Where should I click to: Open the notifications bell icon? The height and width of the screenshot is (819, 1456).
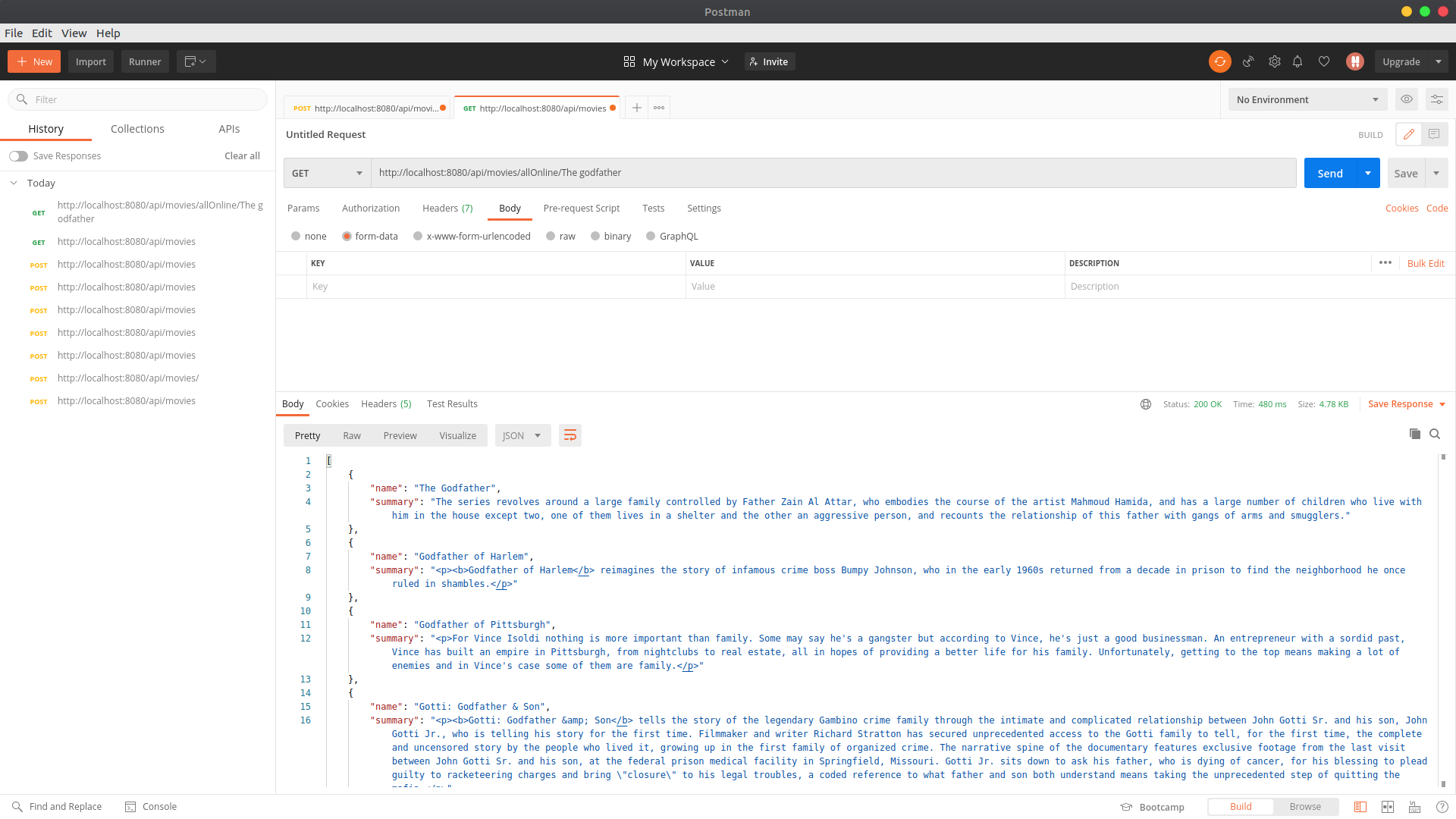point(1298,61)
